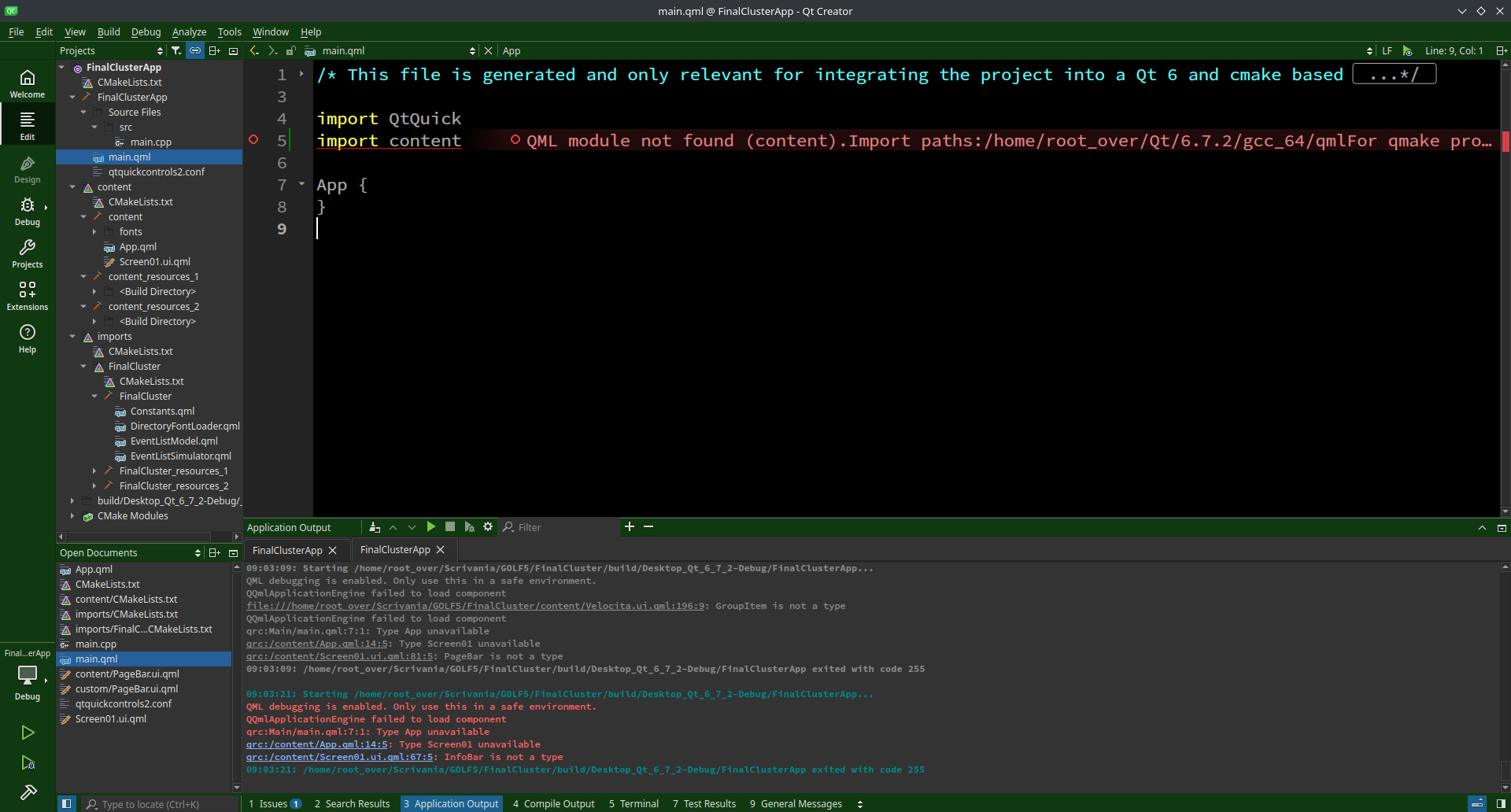1511x812 pixels.
Task: Expand build/Desktop_Qt_6_7_2-Debug folder
Action: [72, 501]
